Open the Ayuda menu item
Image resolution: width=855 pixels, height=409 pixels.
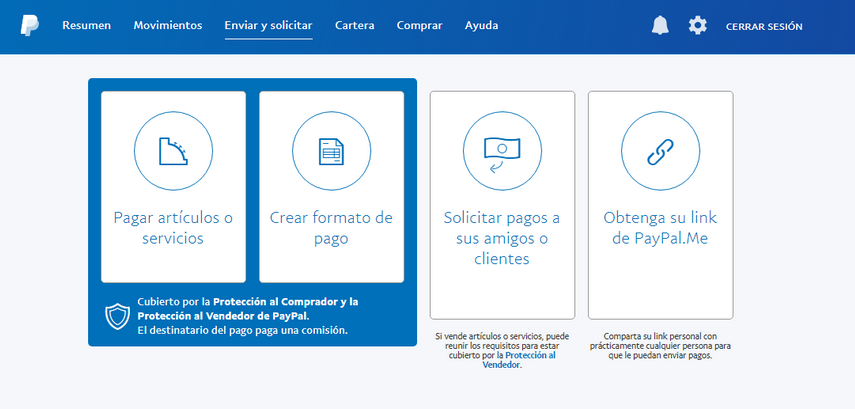pyautogui.click(x=481, y=26)
